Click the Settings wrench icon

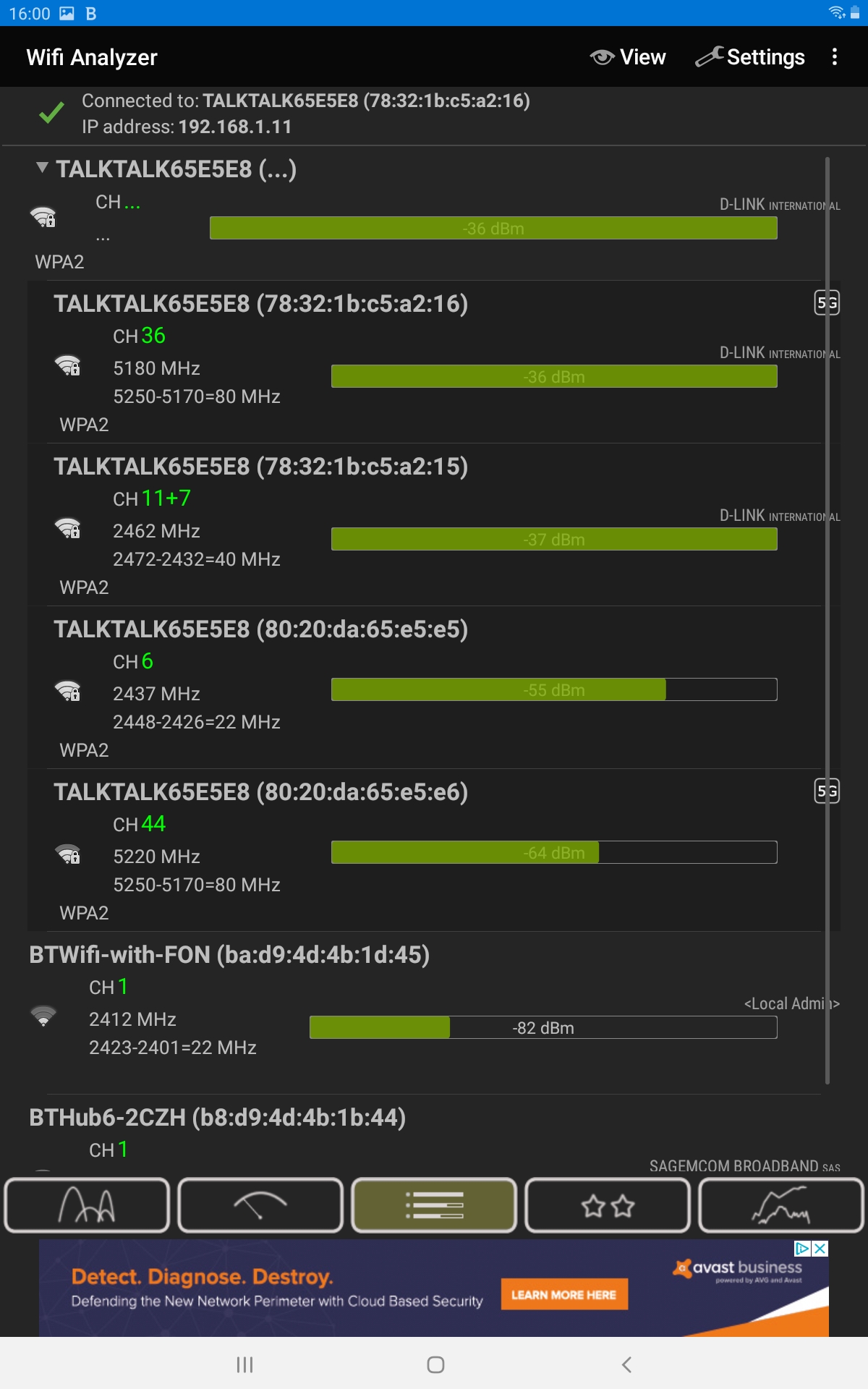(x=710, y=56)
